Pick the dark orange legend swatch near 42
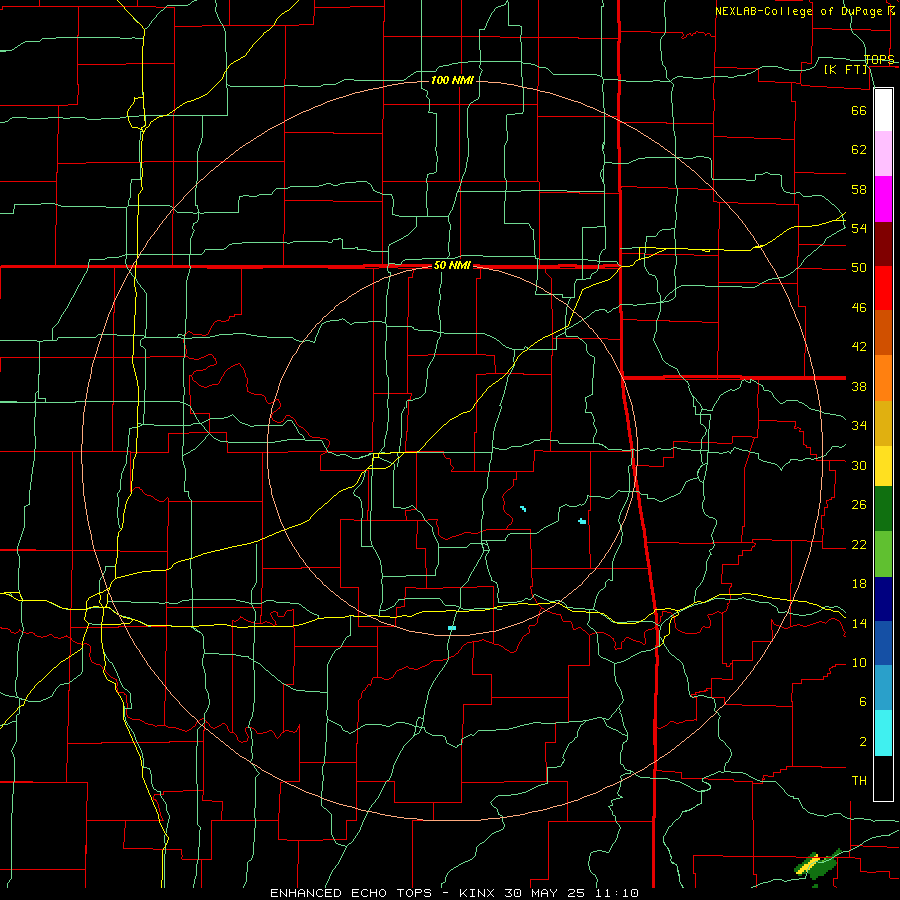This screenshot has height=900, width=900. 883,333
